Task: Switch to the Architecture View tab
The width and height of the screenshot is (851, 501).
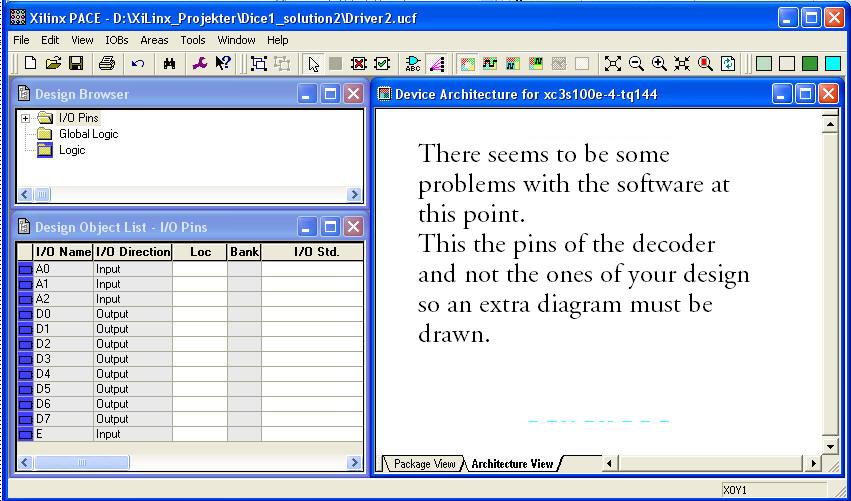Action: (512, 464)
